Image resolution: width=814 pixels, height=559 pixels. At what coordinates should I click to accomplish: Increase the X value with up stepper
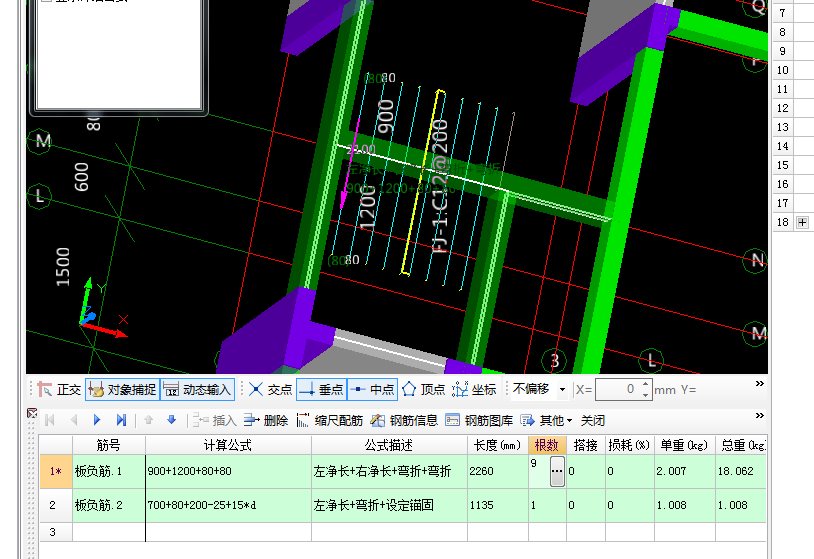pyautogui.click(x=645, y=385)
